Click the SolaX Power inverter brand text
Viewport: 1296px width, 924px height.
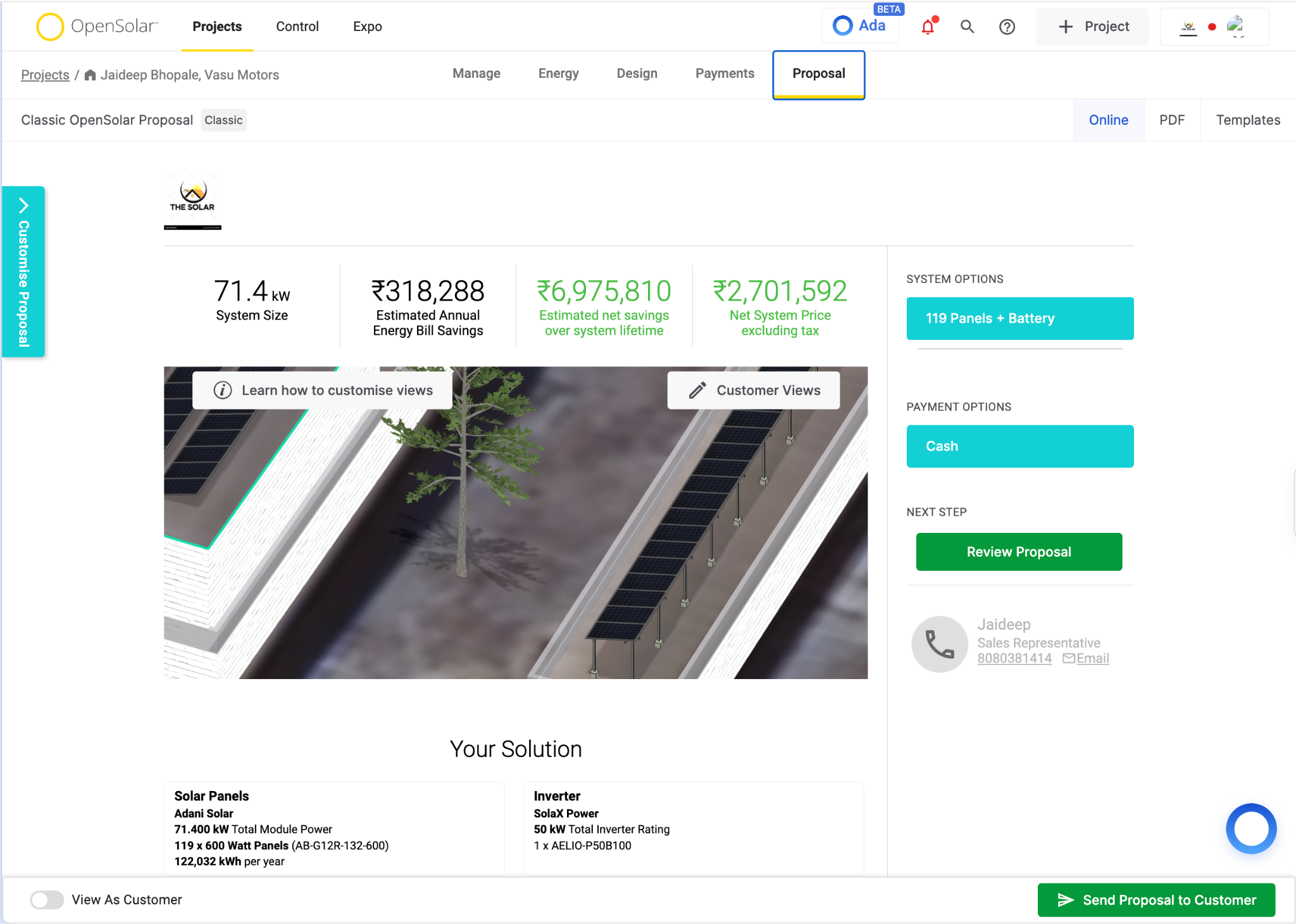(x=566, y=813)
